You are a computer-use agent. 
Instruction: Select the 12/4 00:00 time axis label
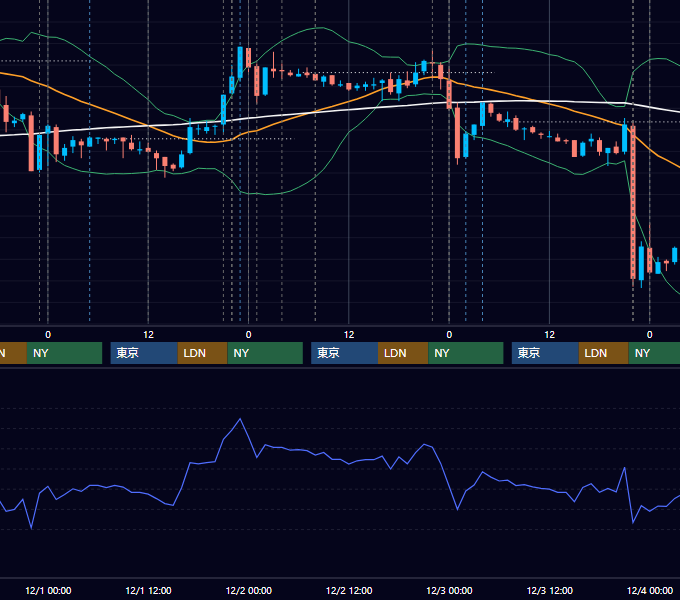pyautogui.click(x=650, y=590)
